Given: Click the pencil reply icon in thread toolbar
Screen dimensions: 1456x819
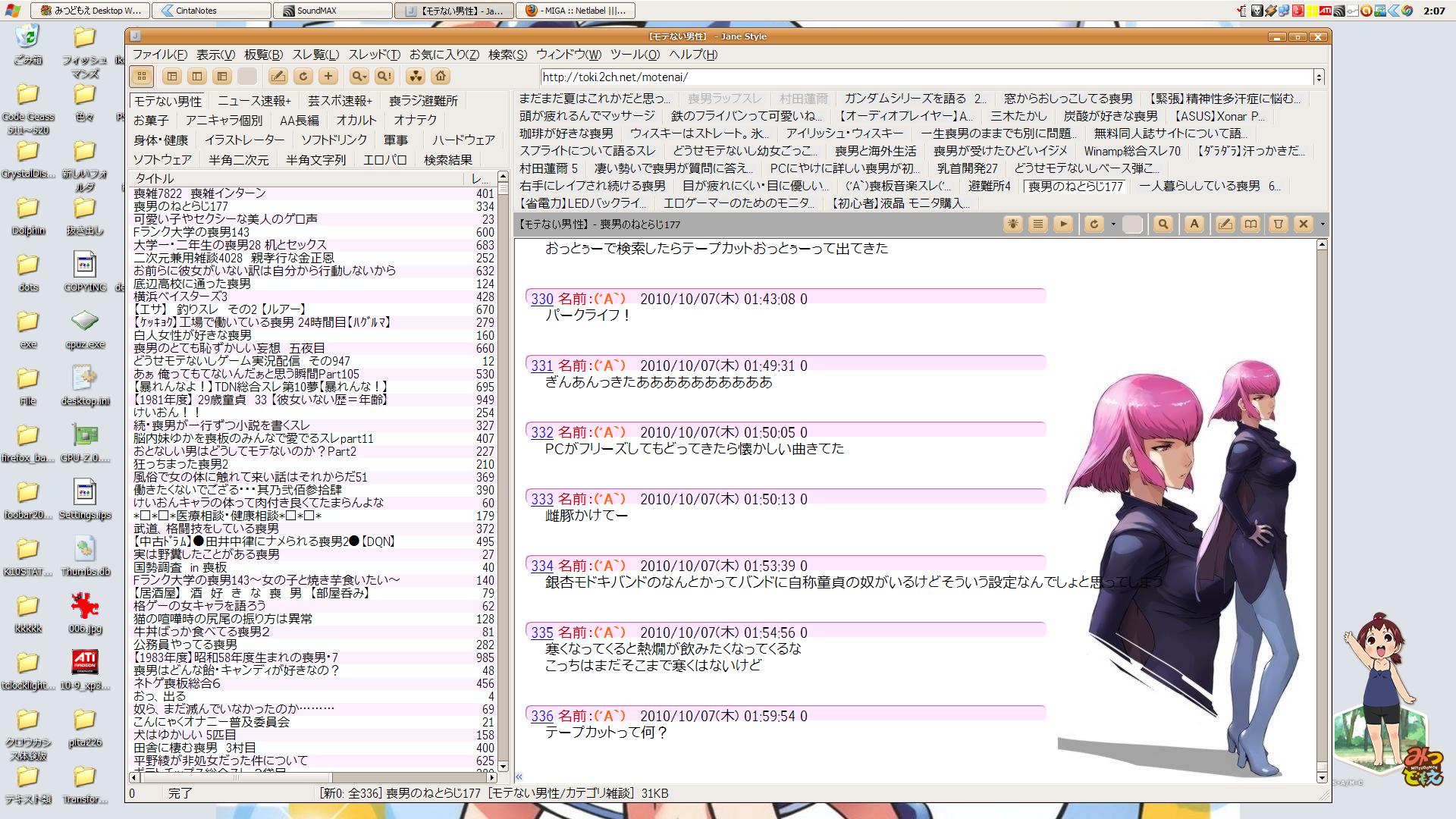Looking at the screenshot, I should (x=1225, y=224).
